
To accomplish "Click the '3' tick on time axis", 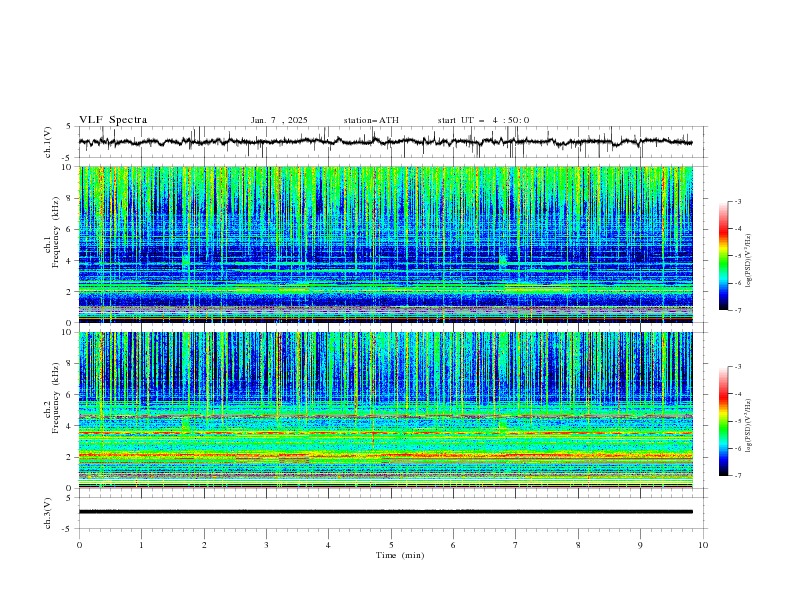I will [x=266, y=545].
